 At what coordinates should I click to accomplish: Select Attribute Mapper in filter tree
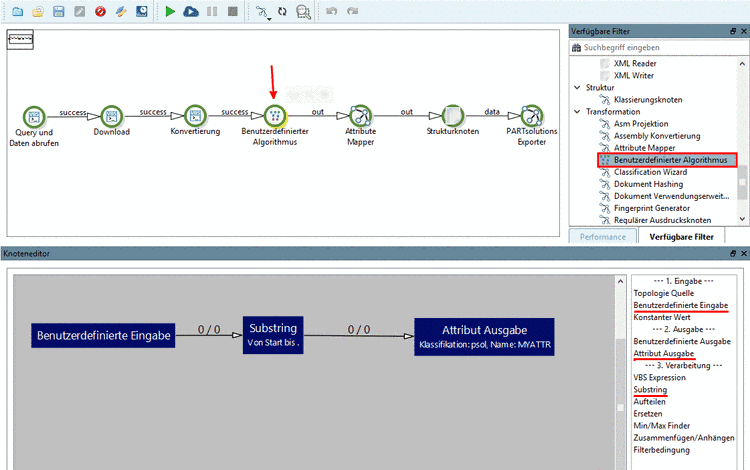coord(644,148)
